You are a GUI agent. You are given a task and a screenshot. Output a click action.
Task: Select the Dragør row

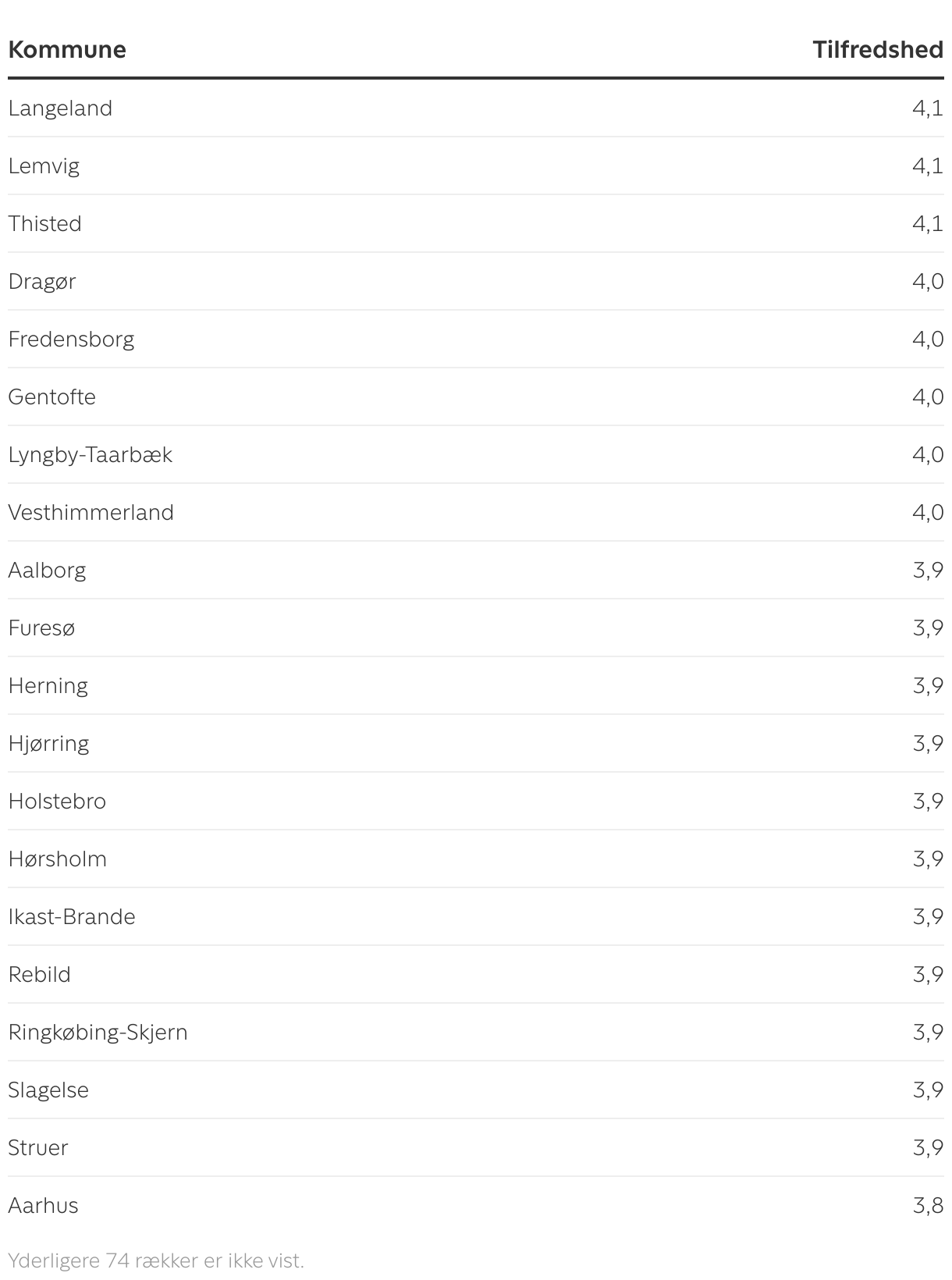(x=476, y=281)
